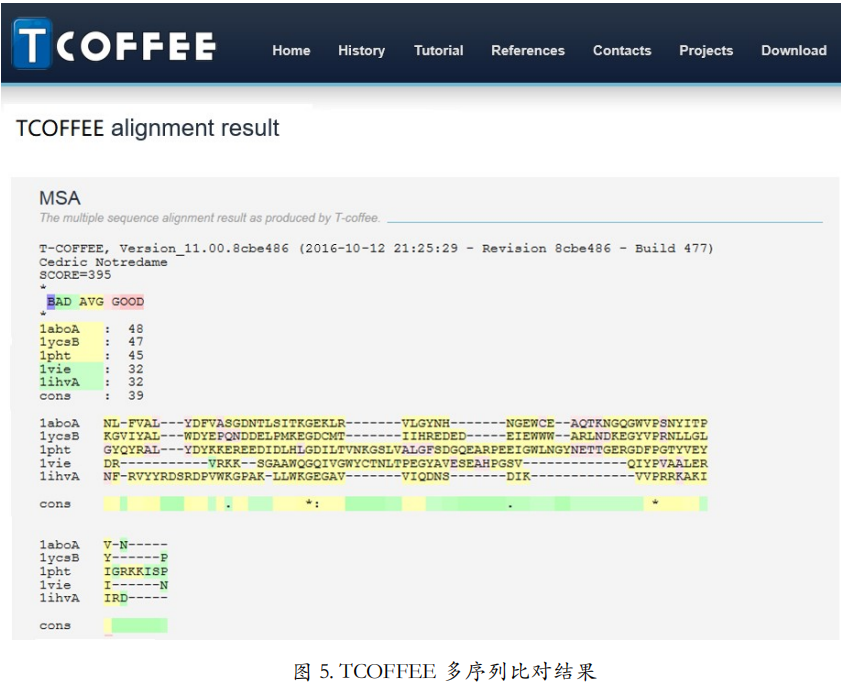
Task: Click the 1pht sequence starting GYQYRAL
Action: tap(405, 449)
